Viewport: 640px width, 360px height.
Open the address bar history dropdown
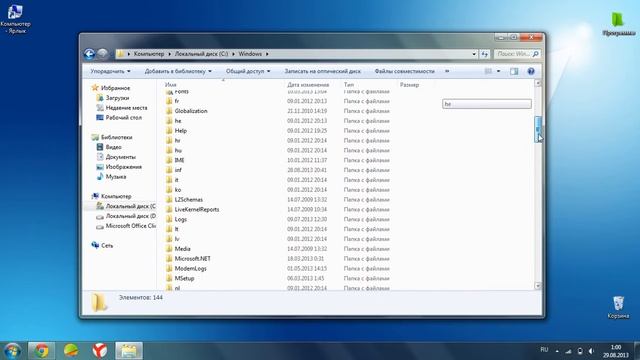click(474, 54)
